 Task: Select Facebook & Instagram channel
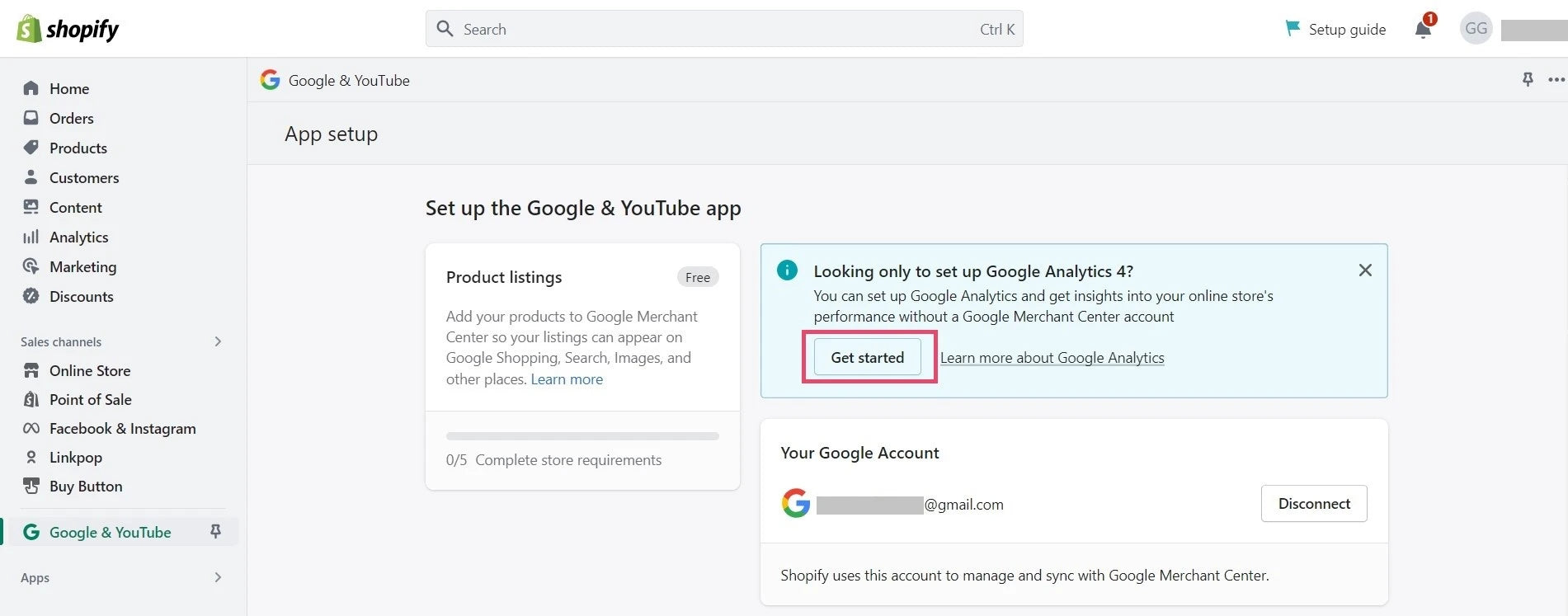[x=123, y=428]
